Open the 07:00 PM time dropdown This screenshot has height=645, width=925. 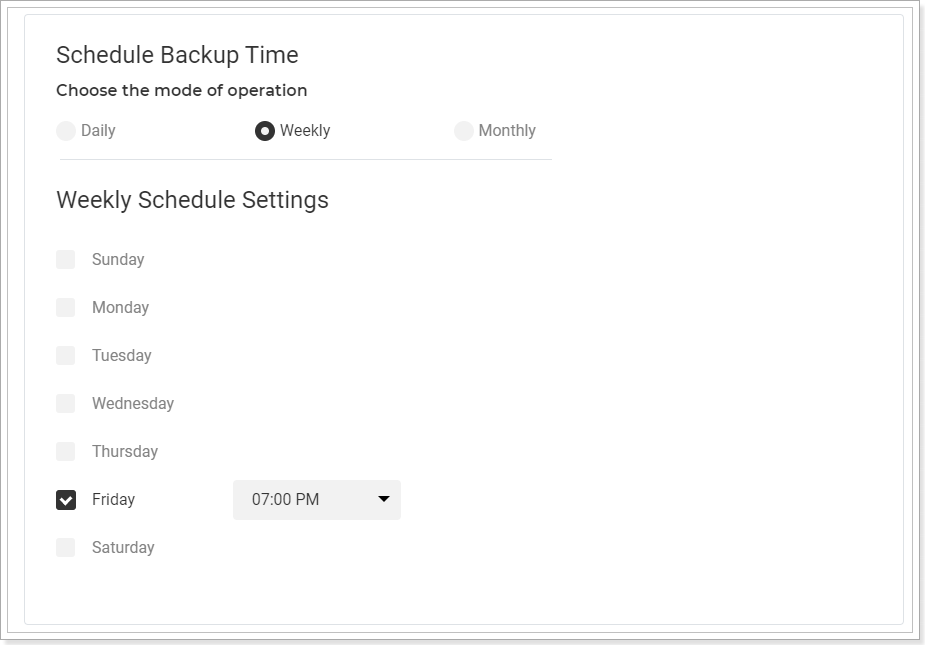tap(317, 500)
